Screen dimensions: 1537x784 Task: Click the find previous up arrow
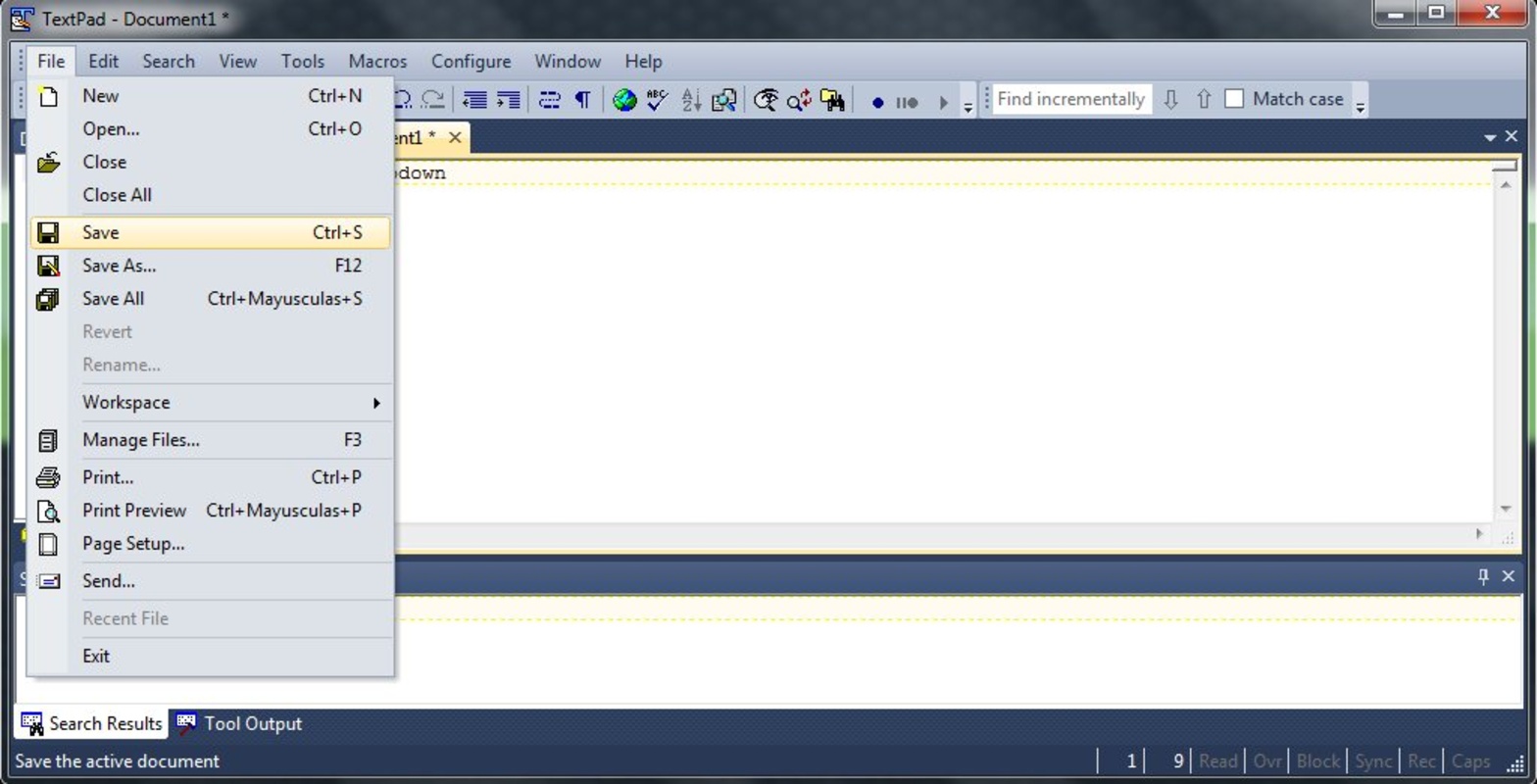point(1204,99)
